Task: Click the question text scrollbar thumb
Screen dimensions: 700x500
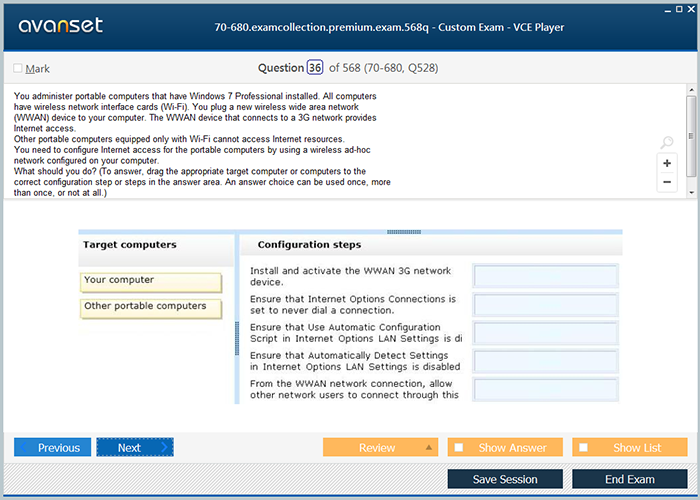Action: (x=691, y=136)
